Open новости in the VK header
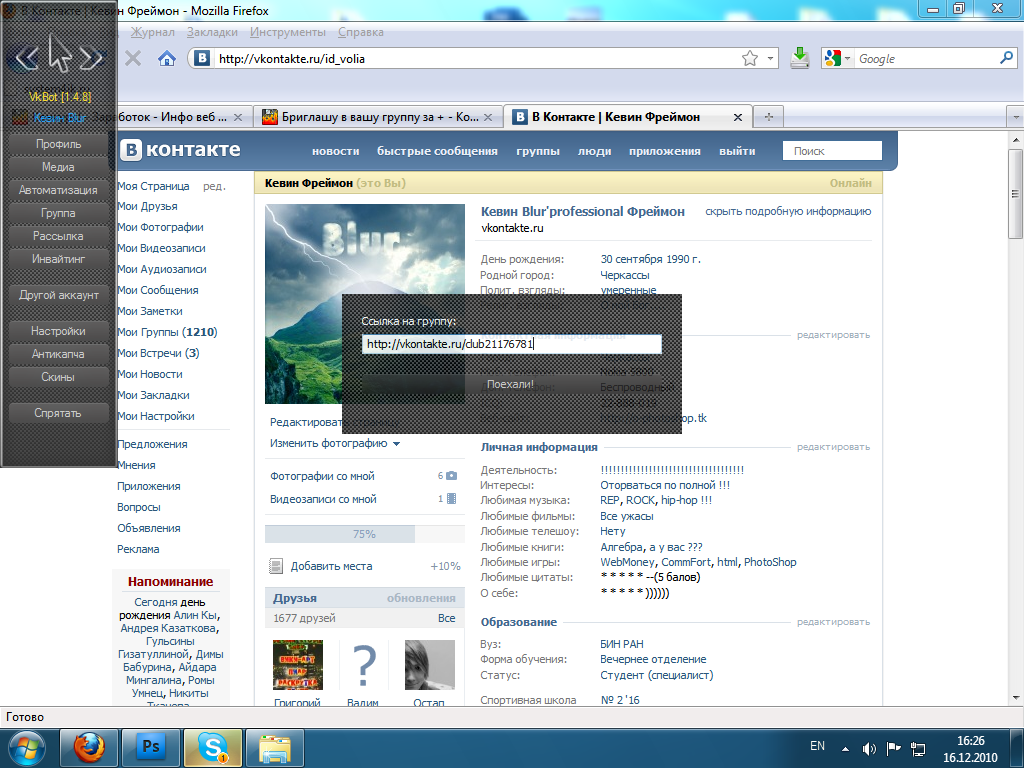The image size is (1024, 768). [336, 151]
